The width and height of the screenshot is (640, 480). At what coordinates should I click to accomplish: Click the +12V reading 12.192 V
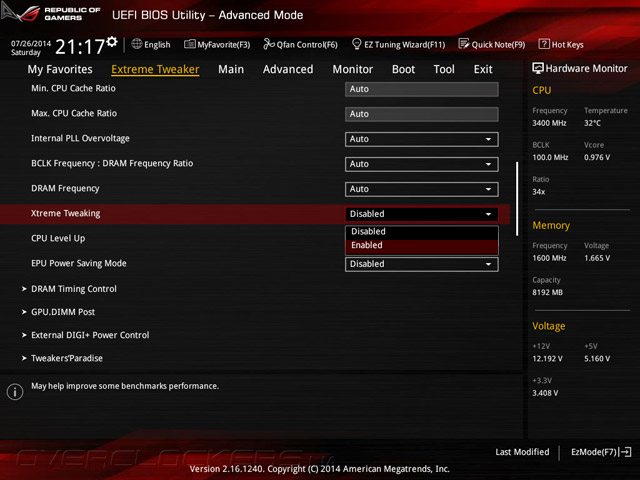(547, 358)
